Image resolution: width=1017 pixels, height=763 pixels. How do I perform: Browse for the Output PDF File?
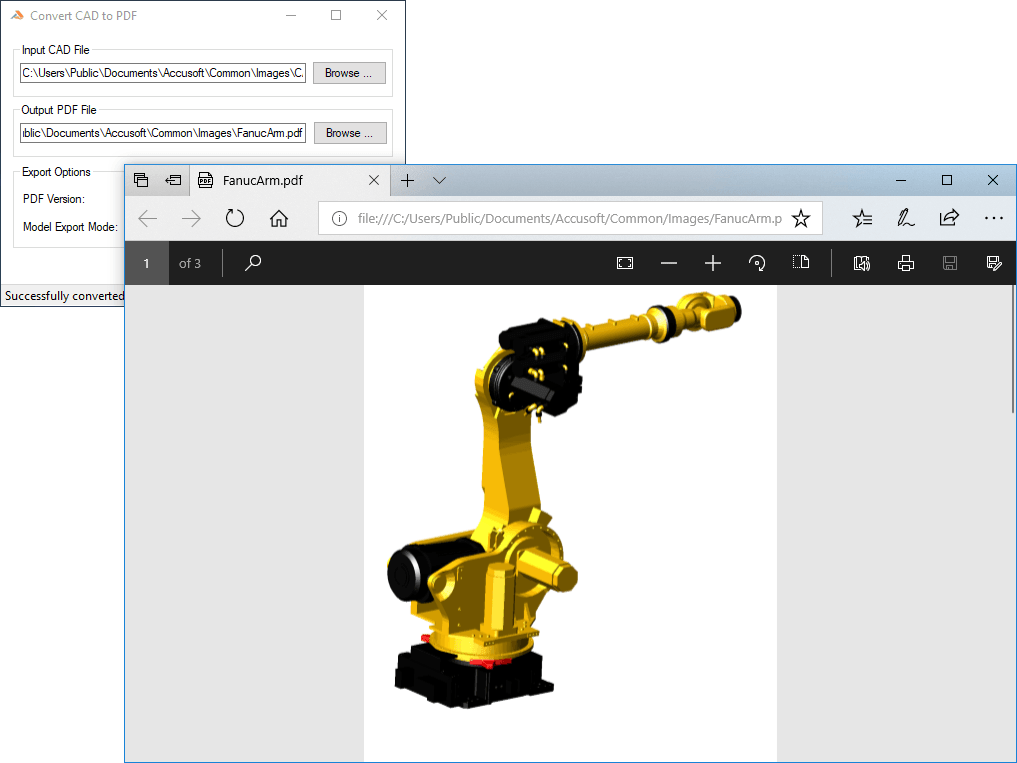tap(350, 133)
